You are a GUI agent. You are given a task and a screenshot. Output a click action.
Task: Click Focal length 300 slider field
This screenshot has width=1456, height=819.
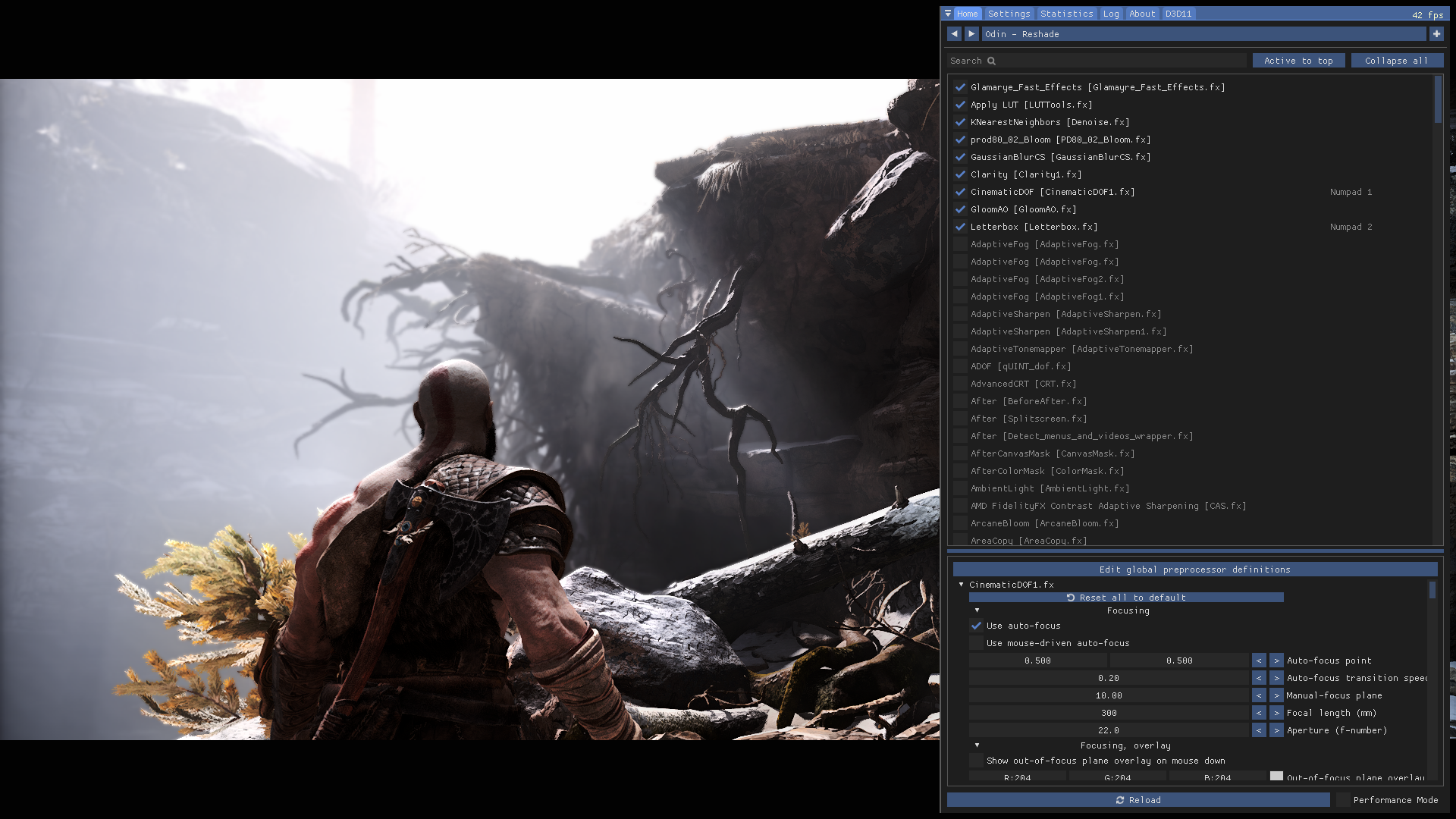point(1109,713)
